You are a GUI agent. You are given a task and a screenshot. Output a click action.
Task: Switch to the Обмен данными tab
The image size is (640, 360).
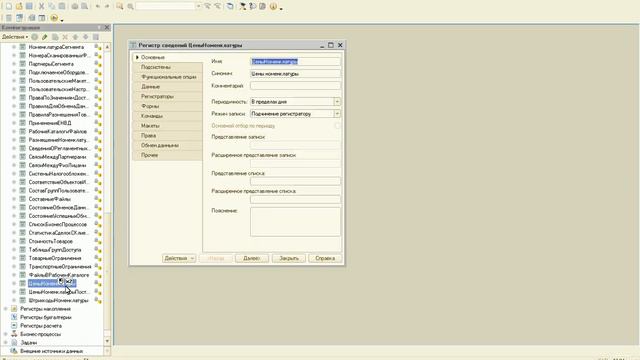[x=167, y=145]
